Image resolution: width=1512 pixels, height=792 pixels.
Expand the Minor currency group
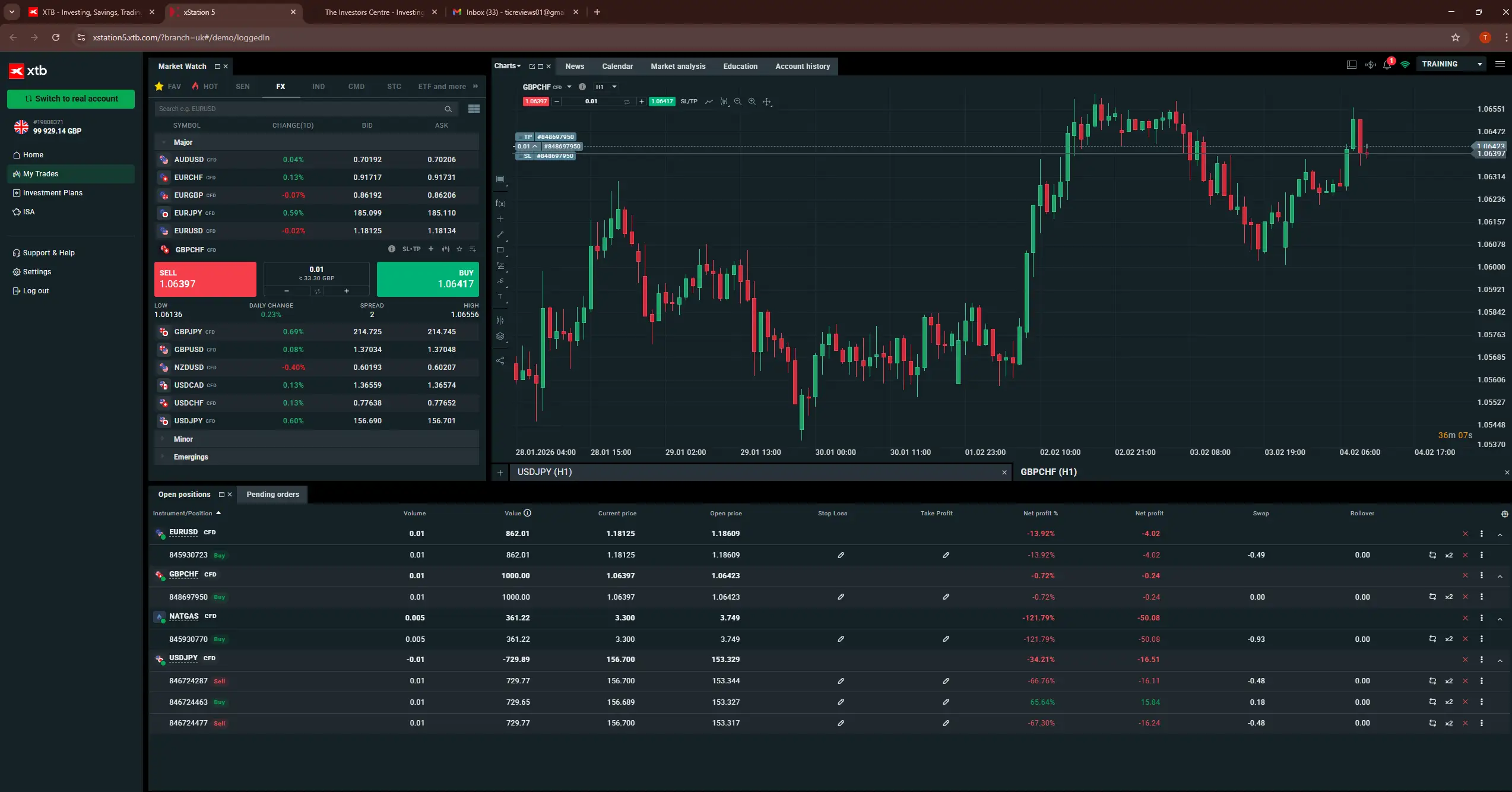coord(183,439)
